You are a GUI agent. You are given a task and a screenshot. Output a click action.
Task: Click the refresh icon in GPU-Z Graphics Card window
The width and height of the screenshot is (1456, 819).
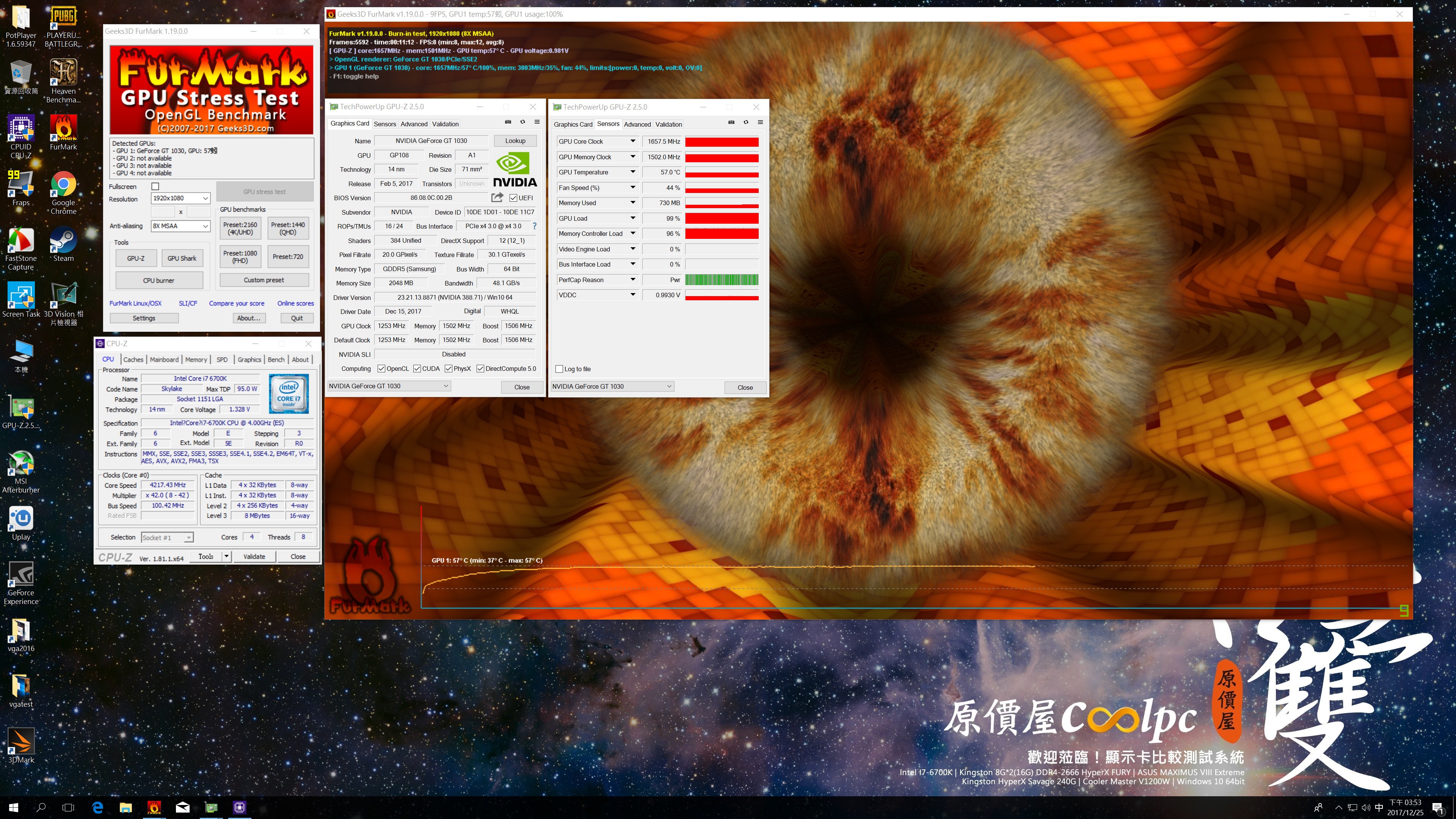(522, 122)
